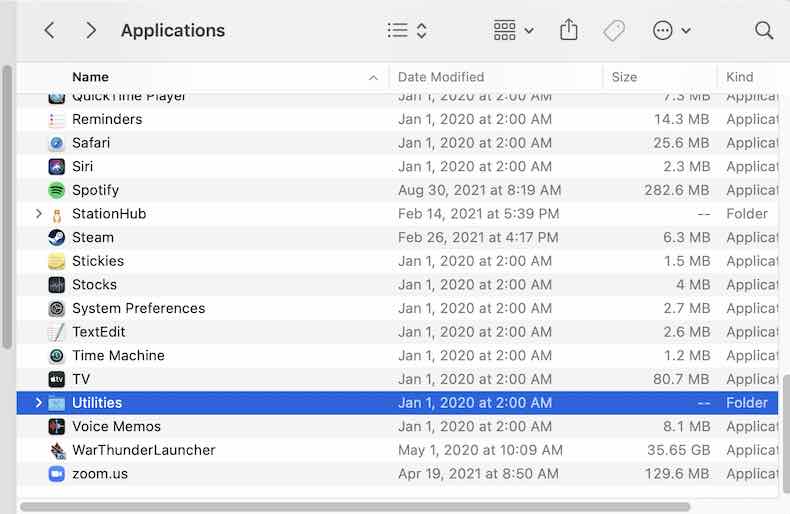Viewport: 790px width, 514px height.
Task: Sort by Date Modified column
Action: (441, 77)
